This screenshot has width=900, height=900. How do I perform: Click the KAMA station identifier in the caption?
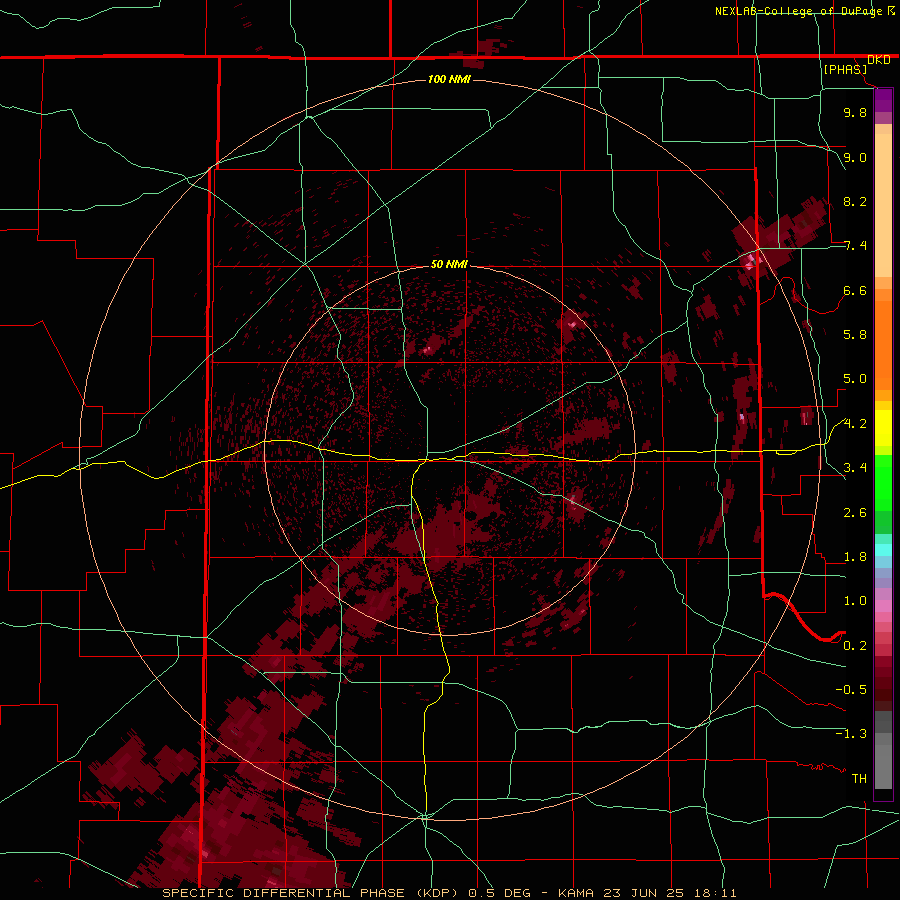pos(577,893)
